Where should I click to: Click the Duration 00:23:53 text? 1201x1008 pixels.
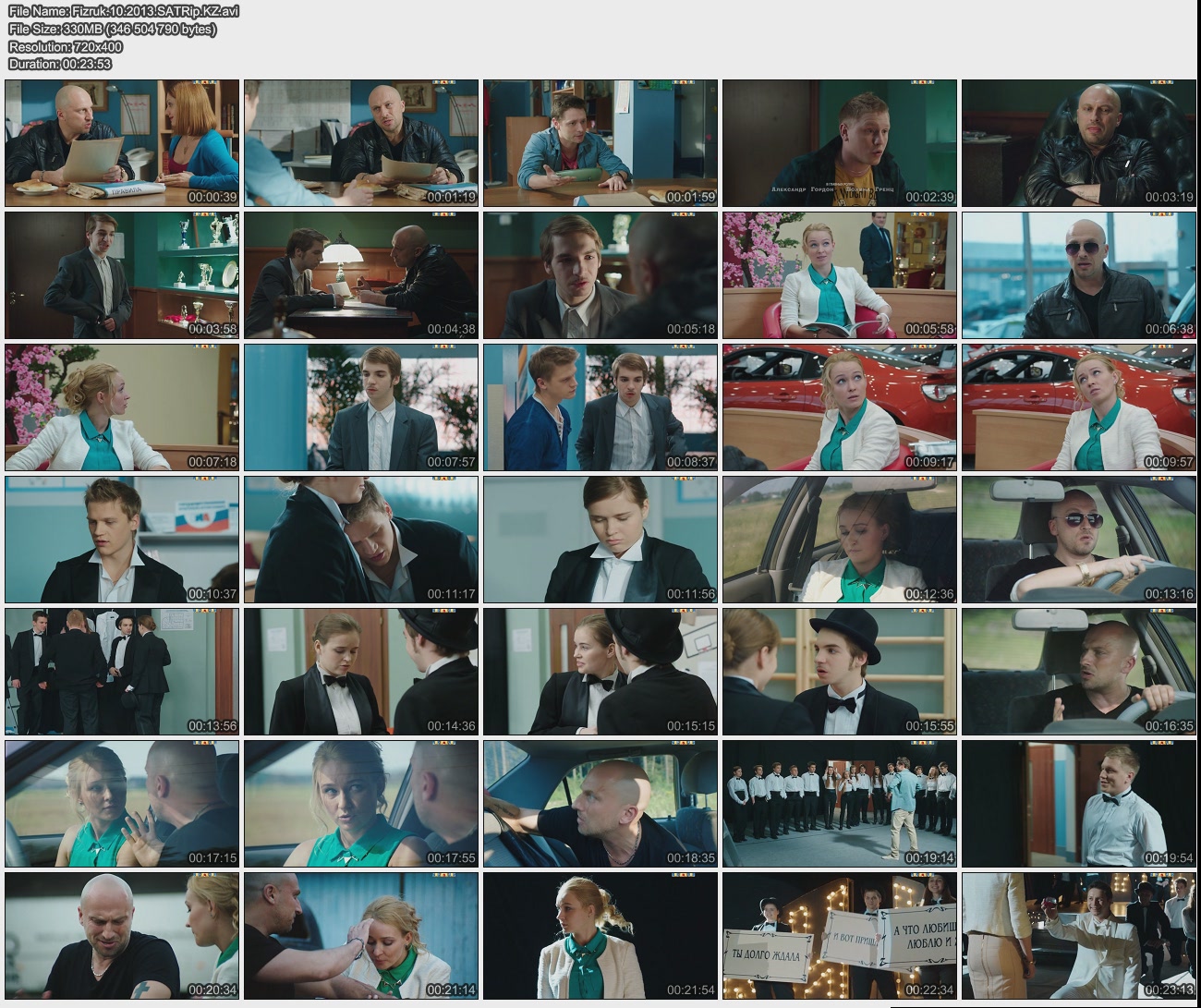click(60, 64)
